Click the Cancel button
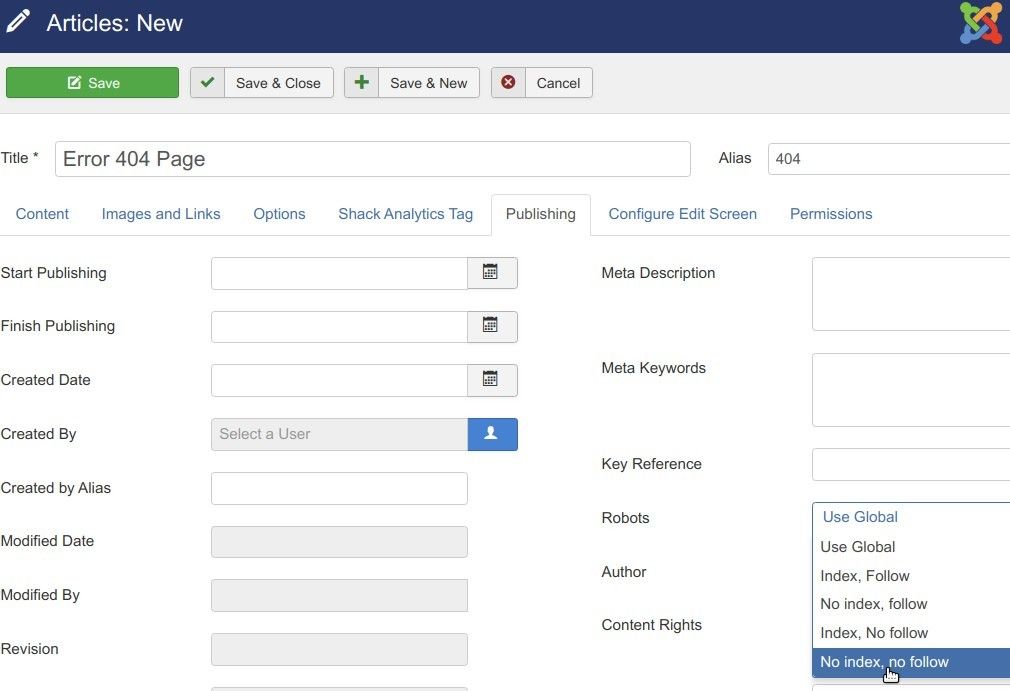The height and width of the screenshot is (691, 1010). pos(557,83)
